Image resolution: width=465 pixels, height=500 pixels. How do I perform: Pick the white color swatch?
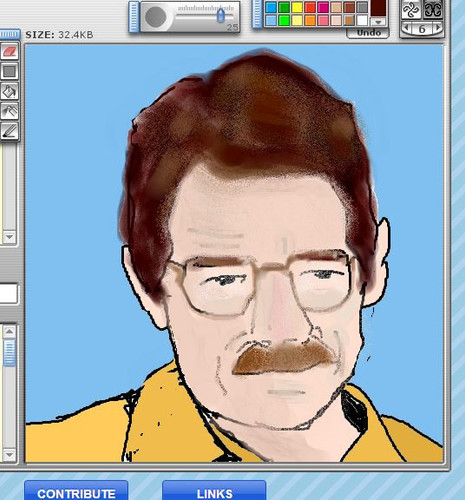click(x=362, y=20)
